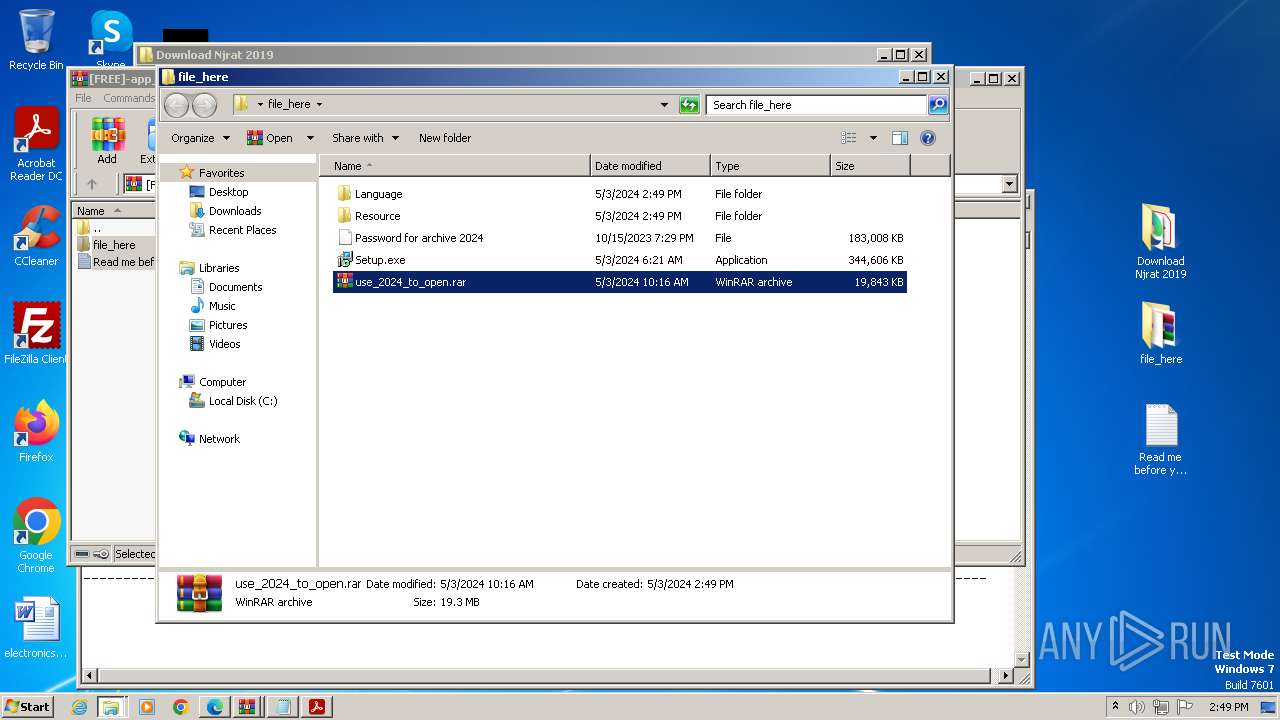Select Download Njrat 2019 desktop archive

[x=1160, y=242]
